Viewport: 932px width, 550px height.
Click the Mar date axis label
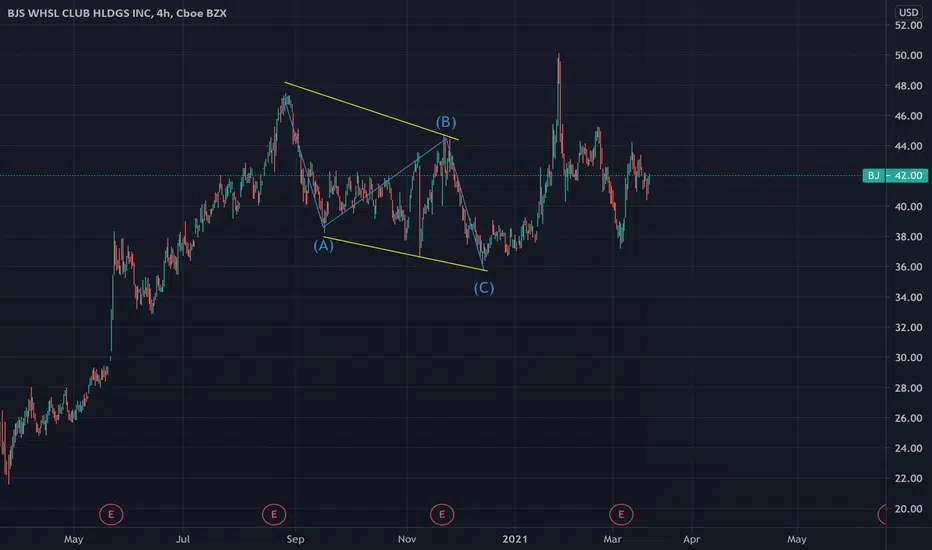(612, 539)
